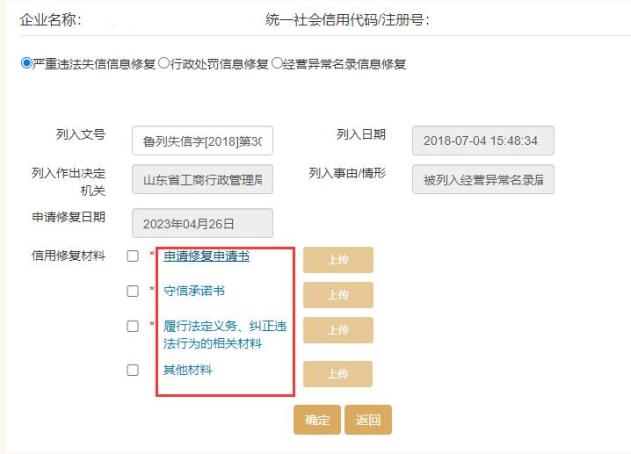The image size is (631, 454).
Task: Confirm with the 确定 button
Action: 317,420
